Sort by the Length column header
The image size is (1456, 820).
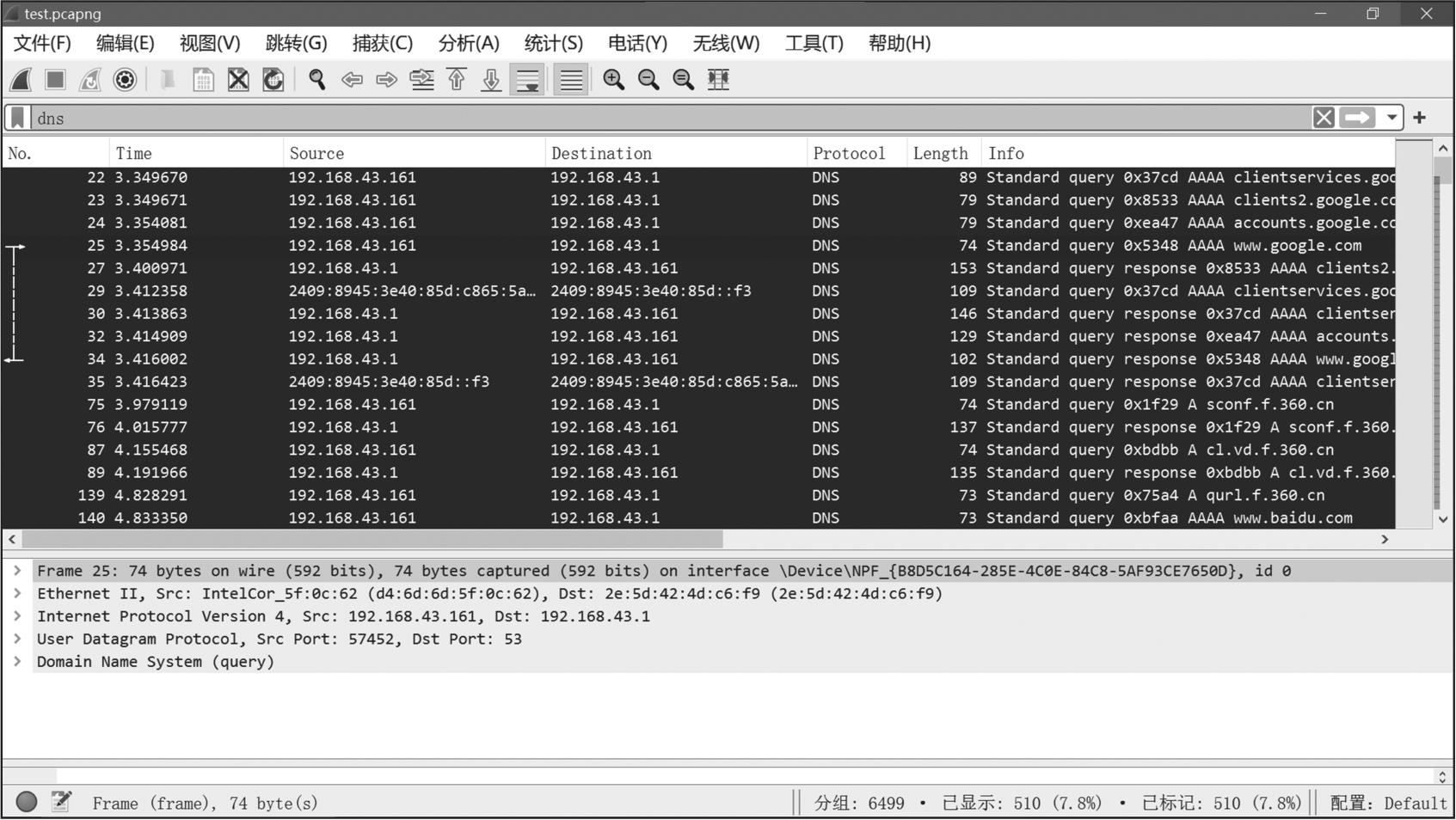(x=944, y=154)
